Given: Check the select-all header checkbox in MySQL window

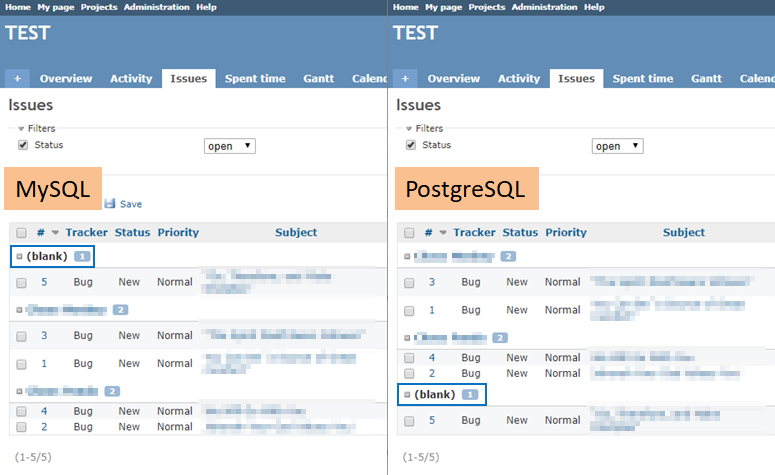Looking at the screenshot, I should (x=21, y=233).
